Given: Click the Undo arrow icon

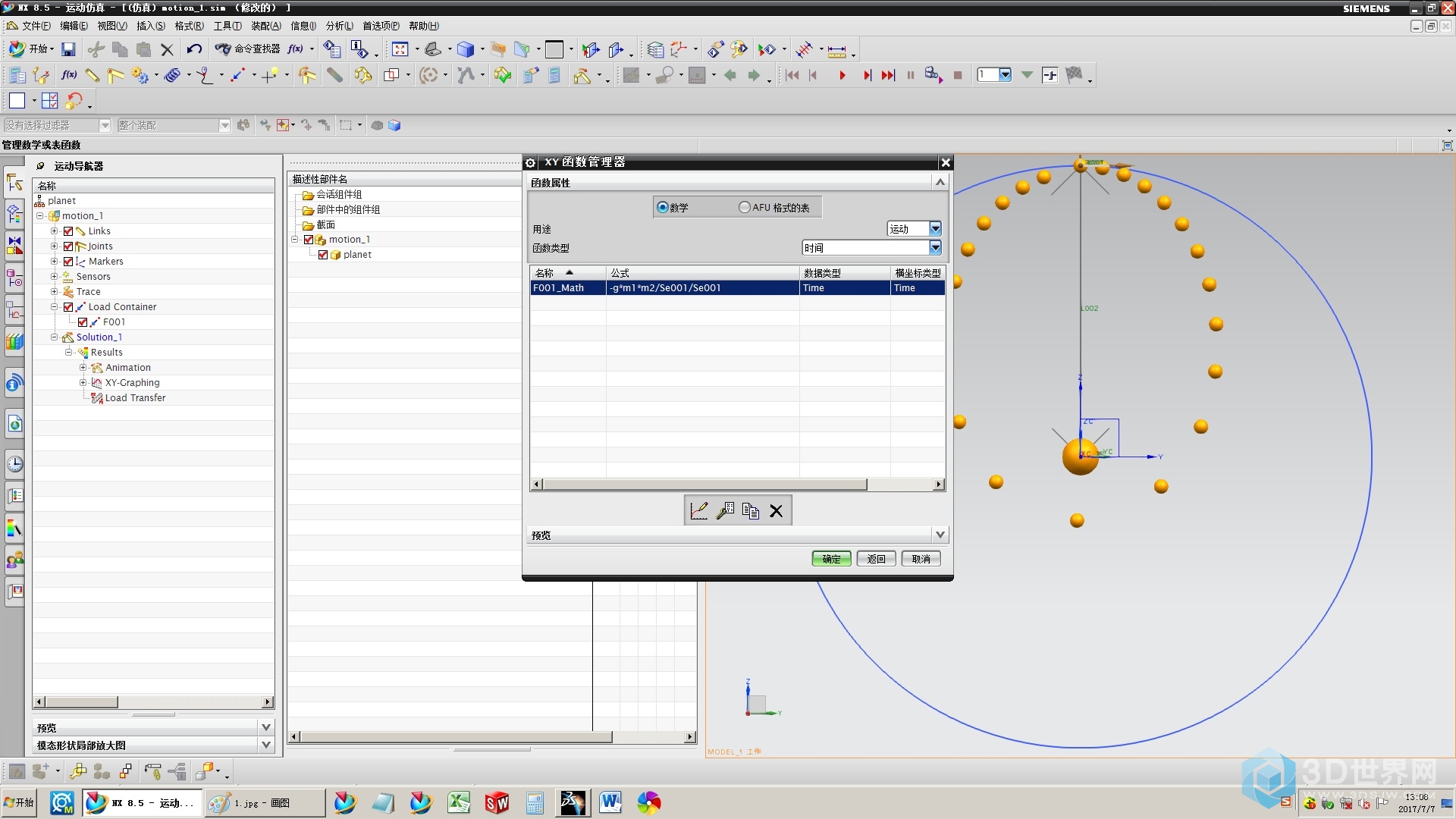Looking at the screenshot, I should pyautogui.click(x=194, y=49).
